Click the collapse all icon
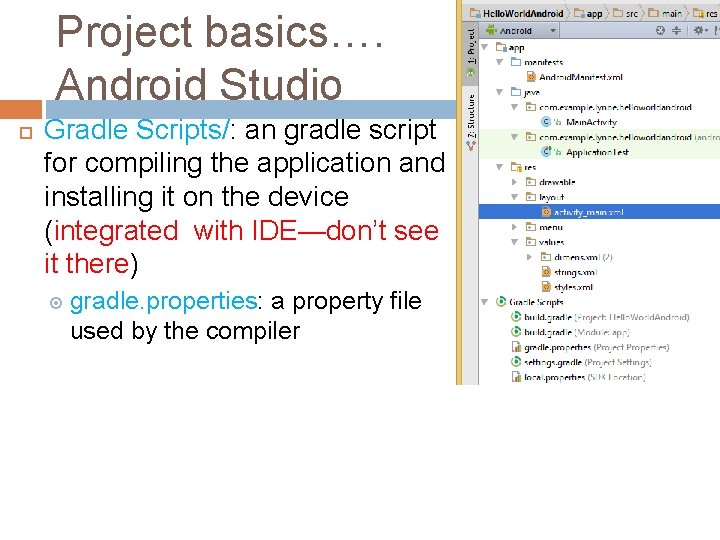Screen dimensions: 720x540 [676, 30]
